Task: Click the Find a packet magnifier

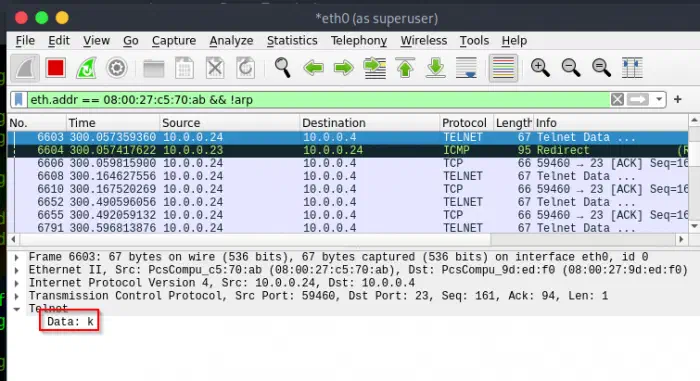Action: (x=282, y=68)
